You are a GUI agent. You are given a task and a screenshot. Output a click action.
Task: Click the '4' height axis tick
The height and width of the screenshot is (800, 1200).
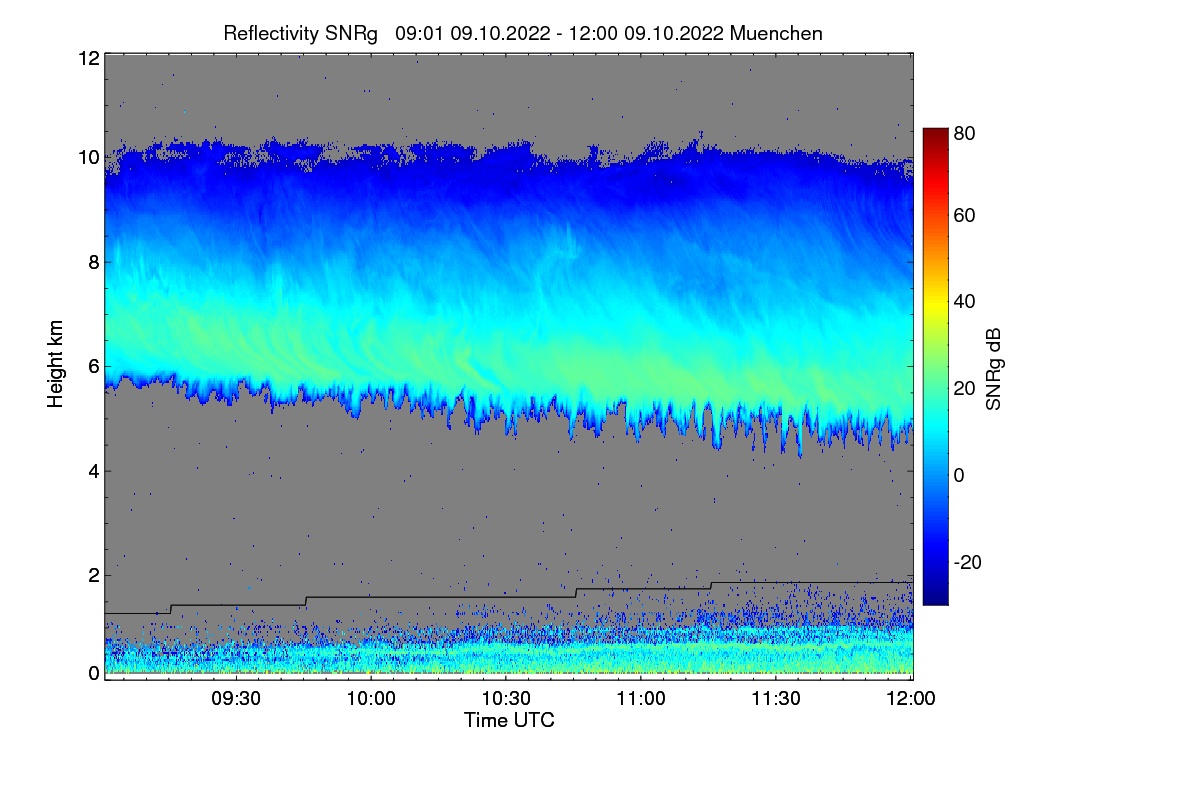[x=93, y=470]
